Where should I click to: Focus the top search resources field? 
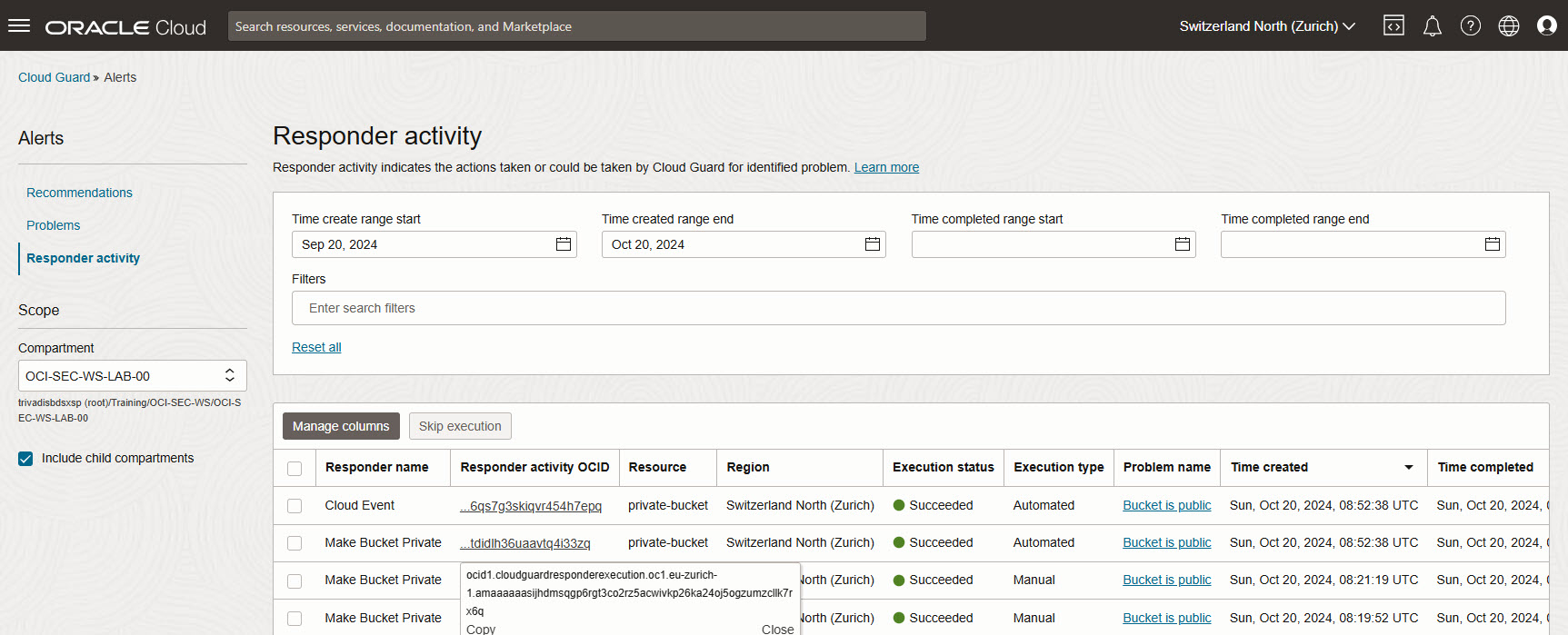577,26
